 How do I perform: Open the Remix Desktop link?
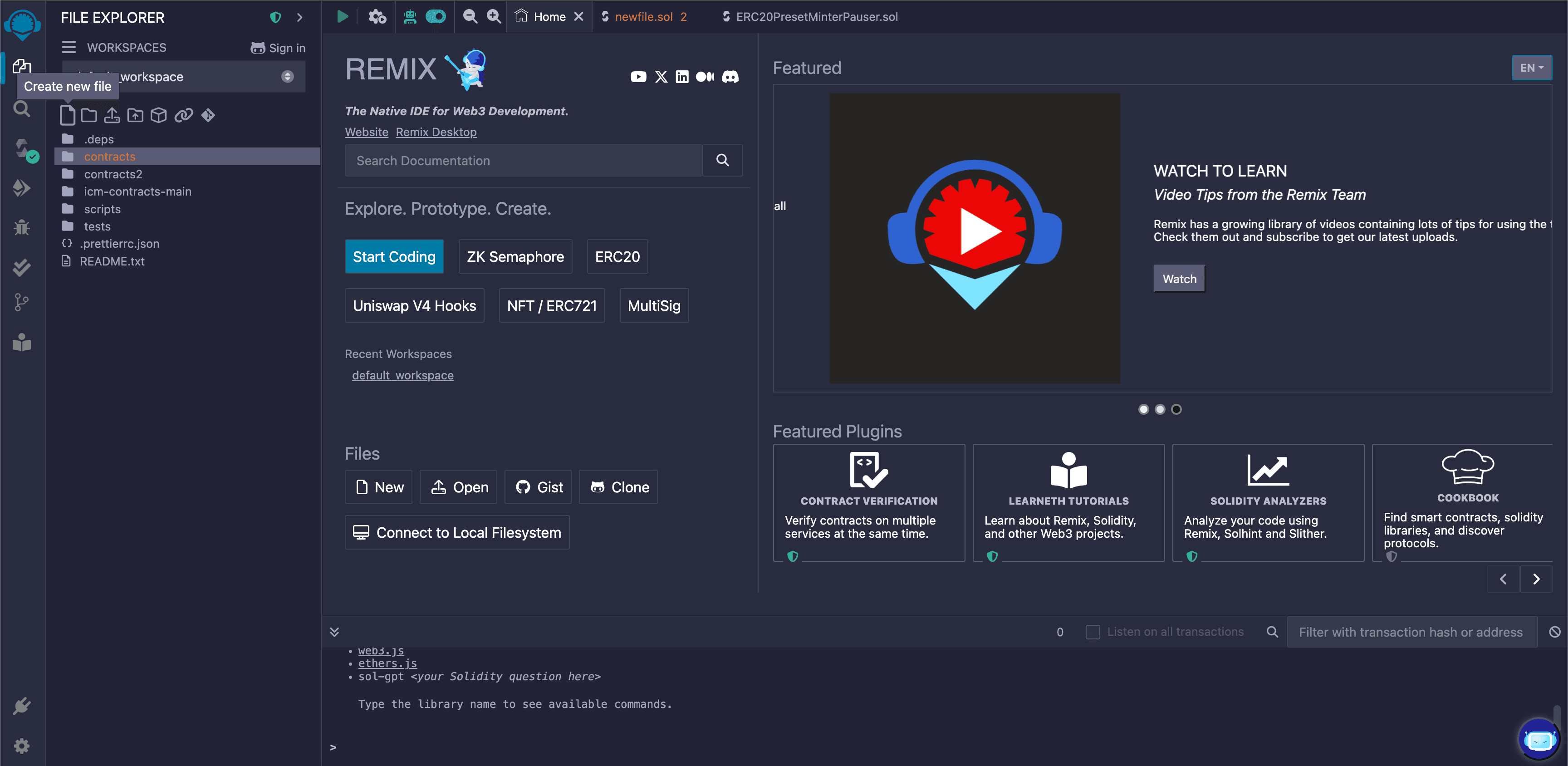tap(436, 132)
